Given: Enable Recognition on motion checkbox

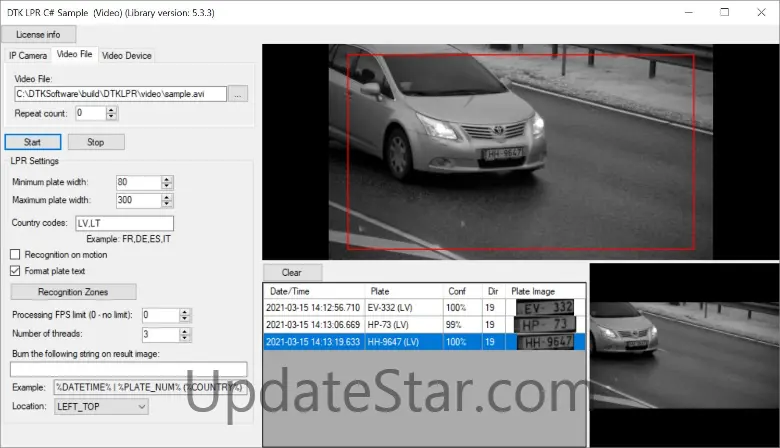Looking at the screenshot, I should click(x=15, y=255).
